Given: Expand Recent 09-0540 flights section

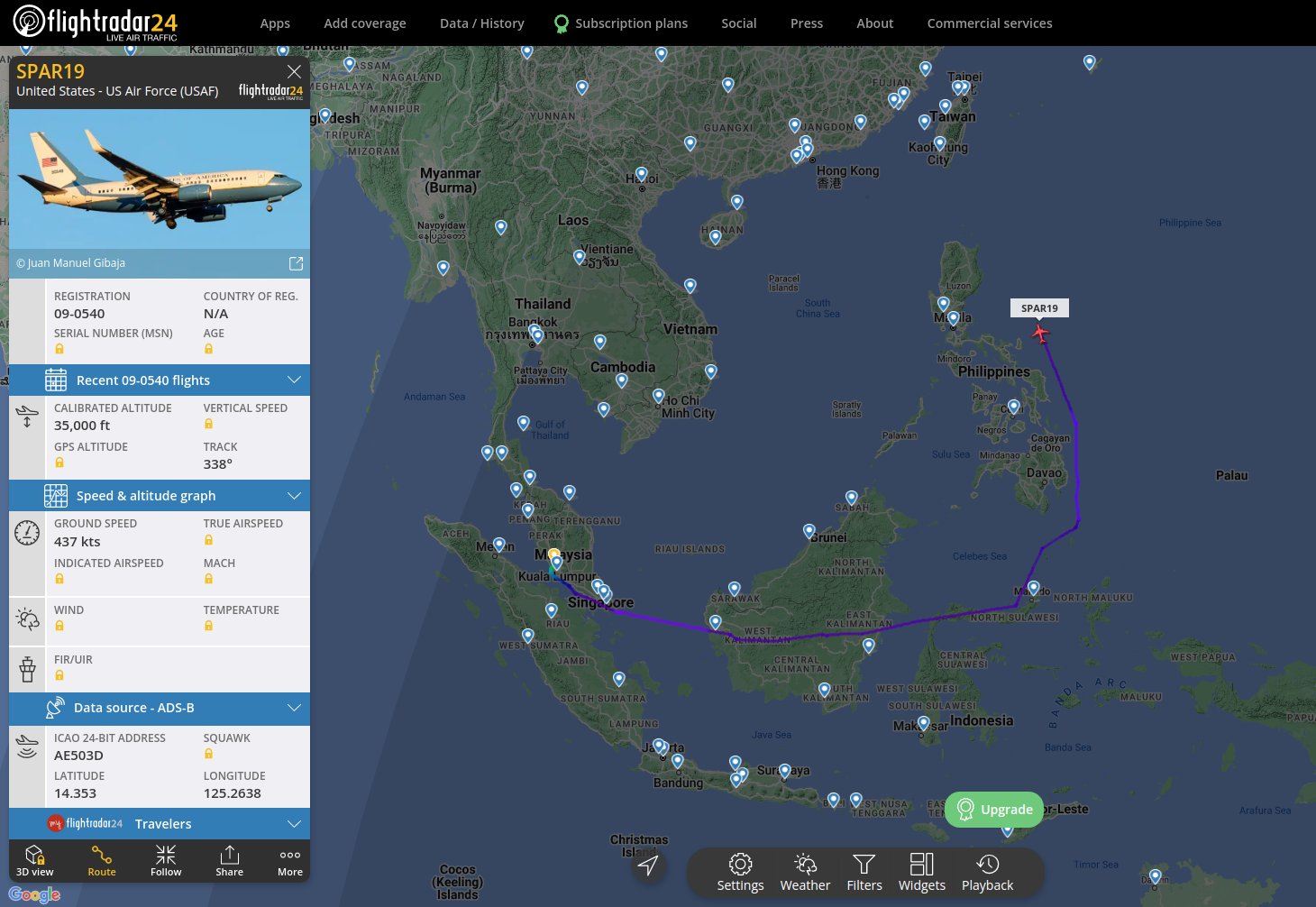Looking at the screenshot, I should 160,380.
